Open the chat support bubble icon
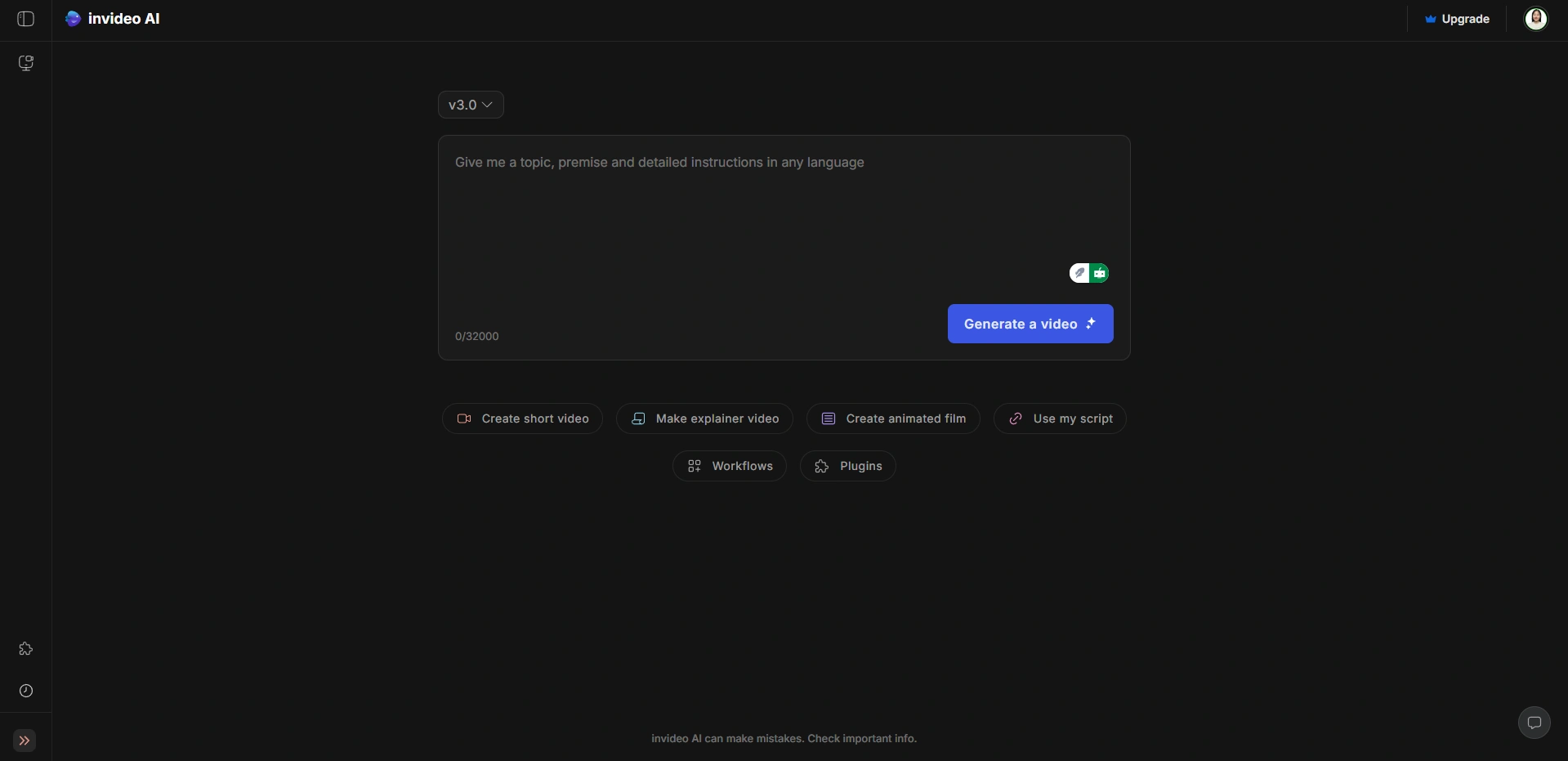1568x761 pixels. point(1534,723)
